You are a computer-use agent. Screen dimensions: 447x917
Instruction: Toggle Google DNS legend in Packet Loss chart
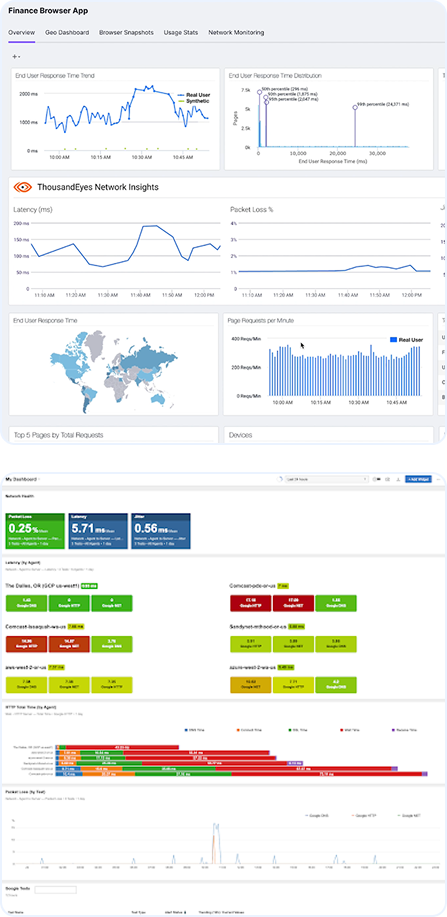(318, 814)
